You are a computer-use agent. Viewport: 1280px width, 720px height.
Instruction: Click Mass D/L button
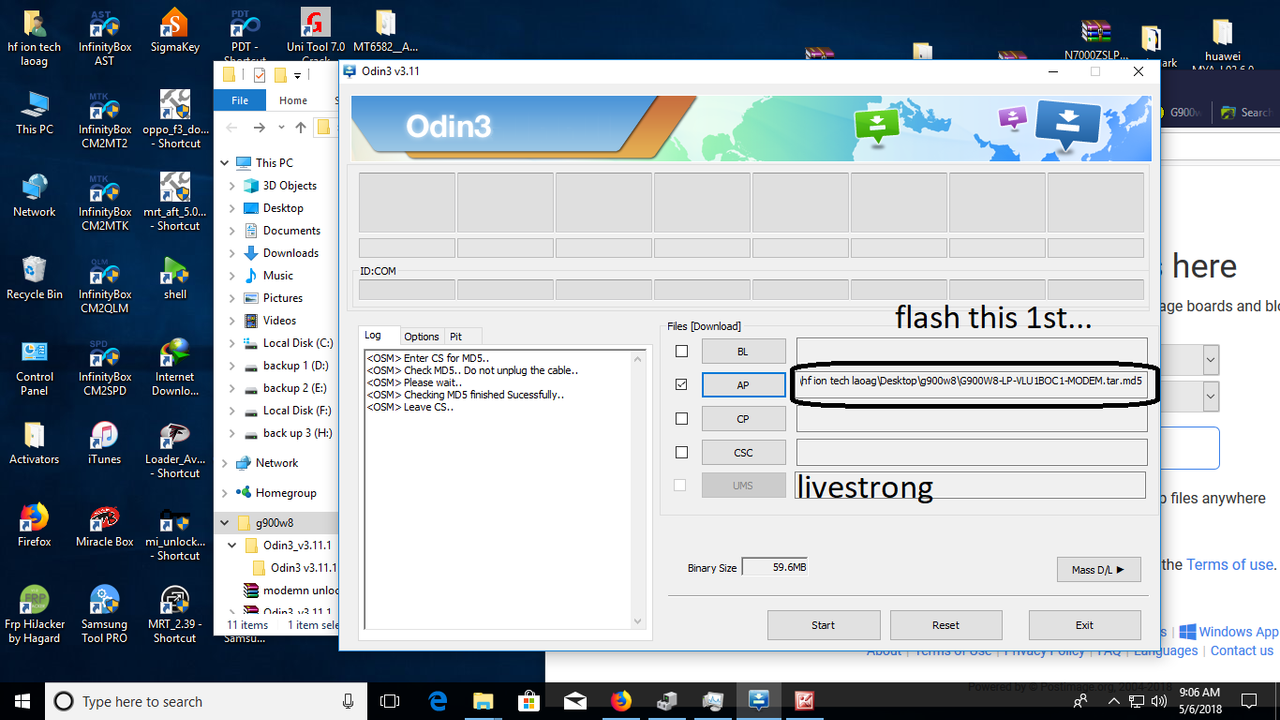click(x=1098, y=569)
